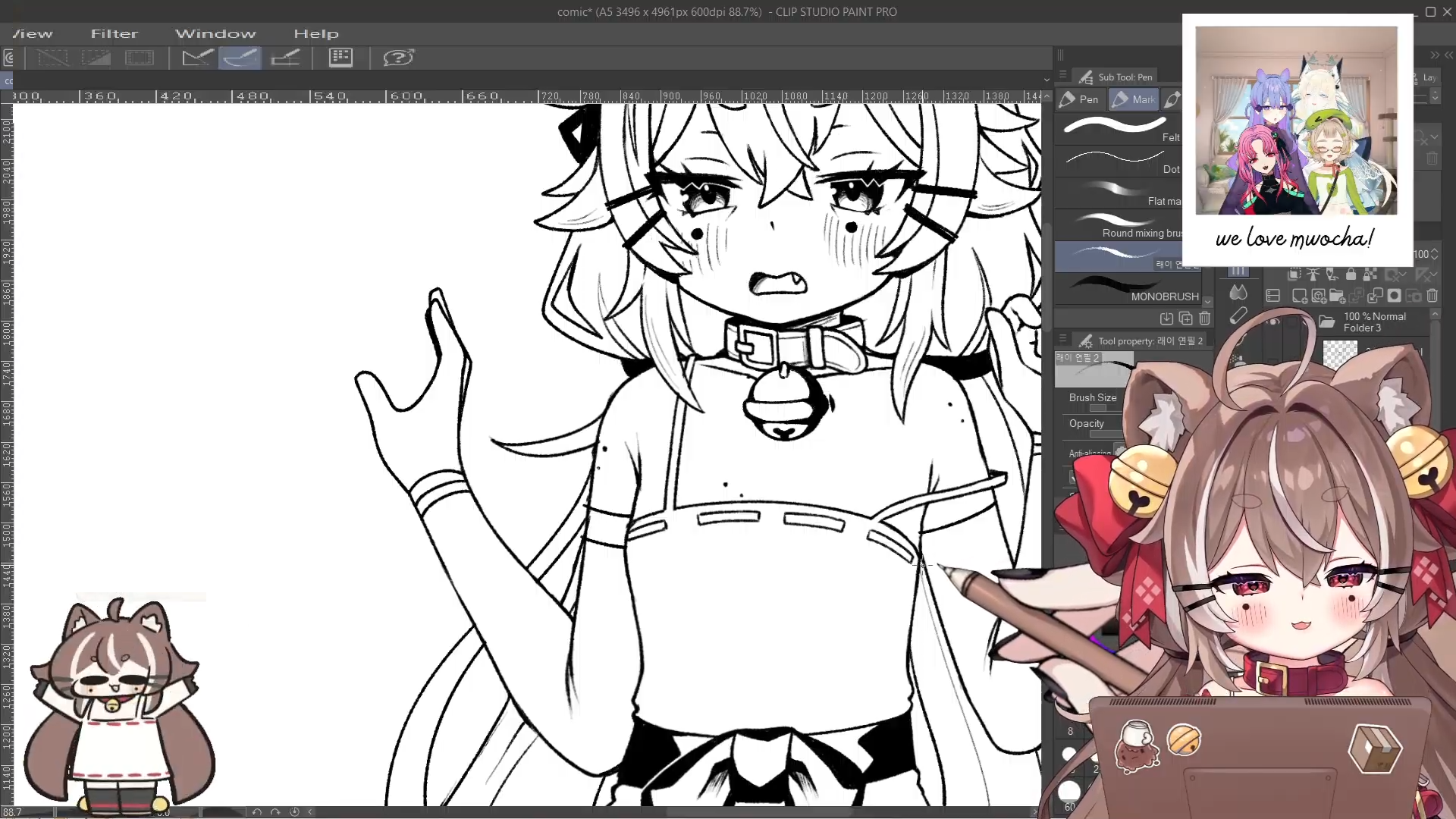1456x819 pixels.
Task: Open the Tool property panel menu
Action: (x=1062, y=340)
